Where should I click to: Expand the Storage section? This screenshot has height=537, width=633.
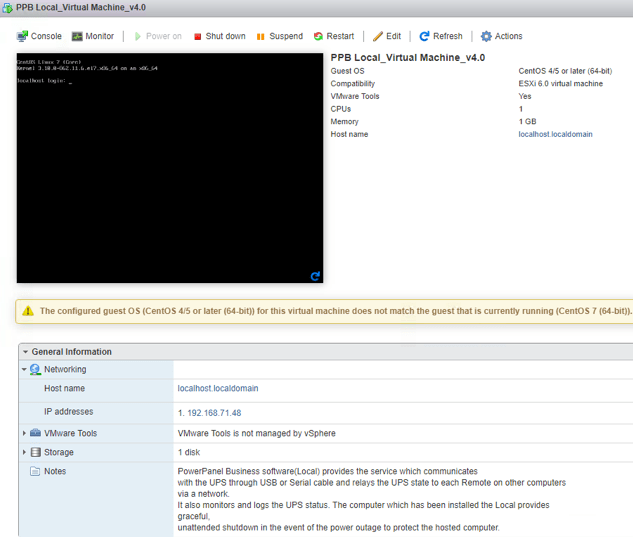point(25,453)
